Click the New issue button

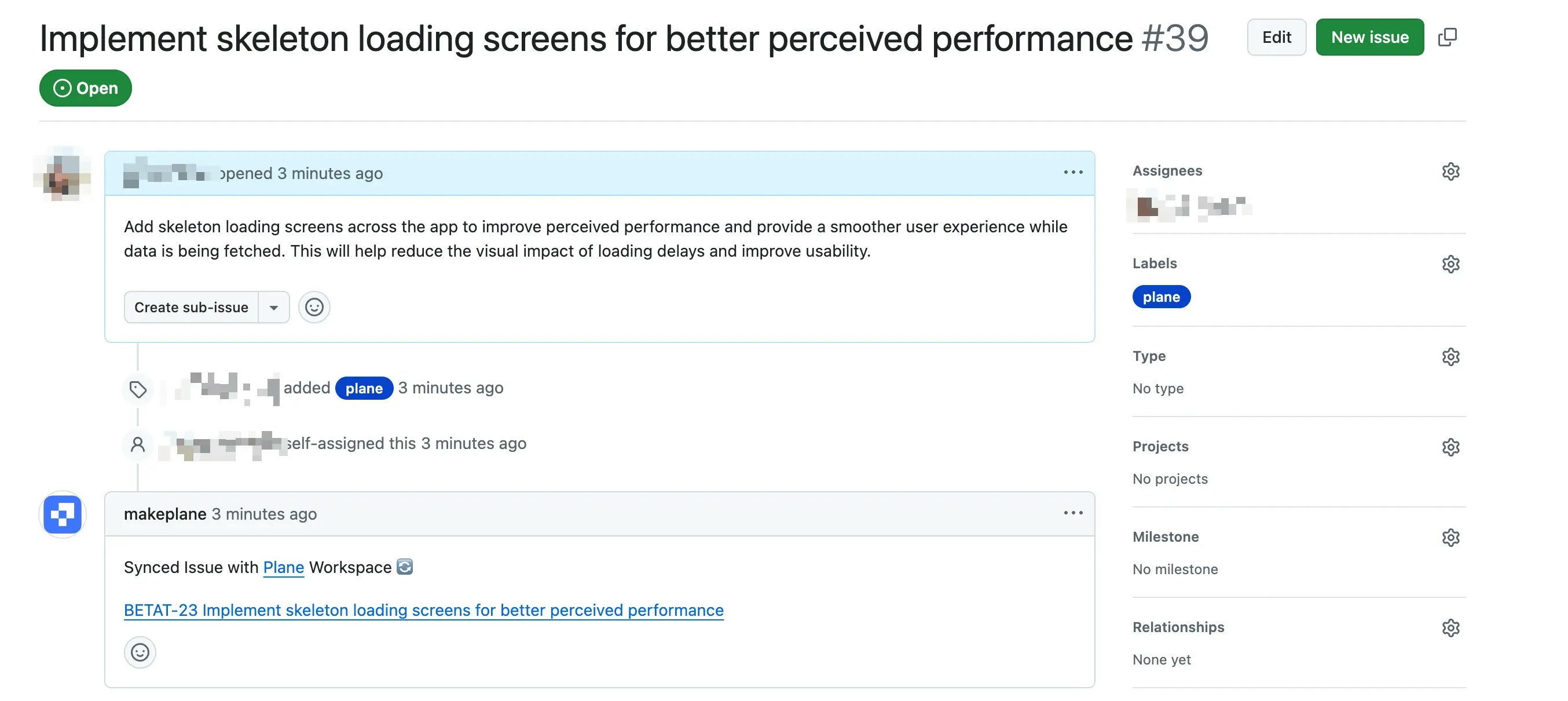pos(1369,37)
